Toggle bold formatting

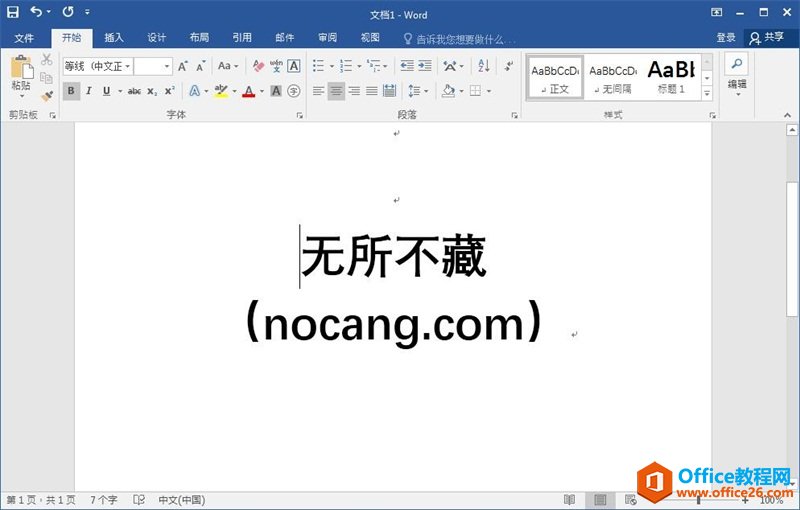[71, 91]
